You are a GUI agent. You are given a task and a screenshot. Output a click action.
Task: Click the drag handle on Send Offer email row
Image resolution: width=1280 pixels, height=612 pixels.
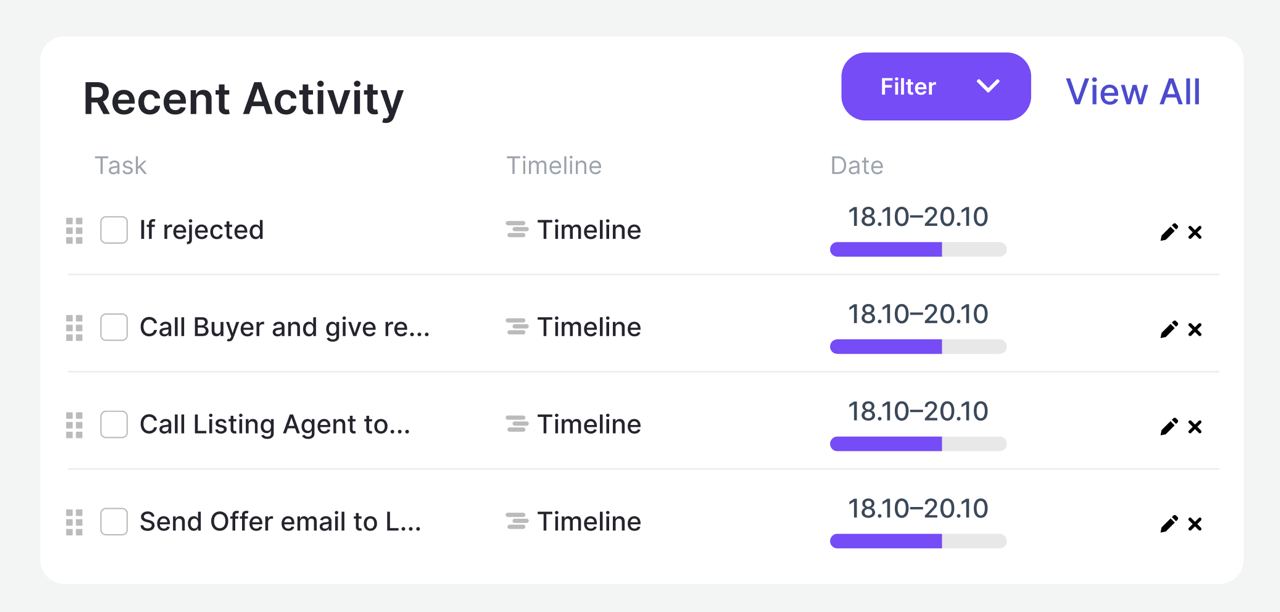[74, 522]
